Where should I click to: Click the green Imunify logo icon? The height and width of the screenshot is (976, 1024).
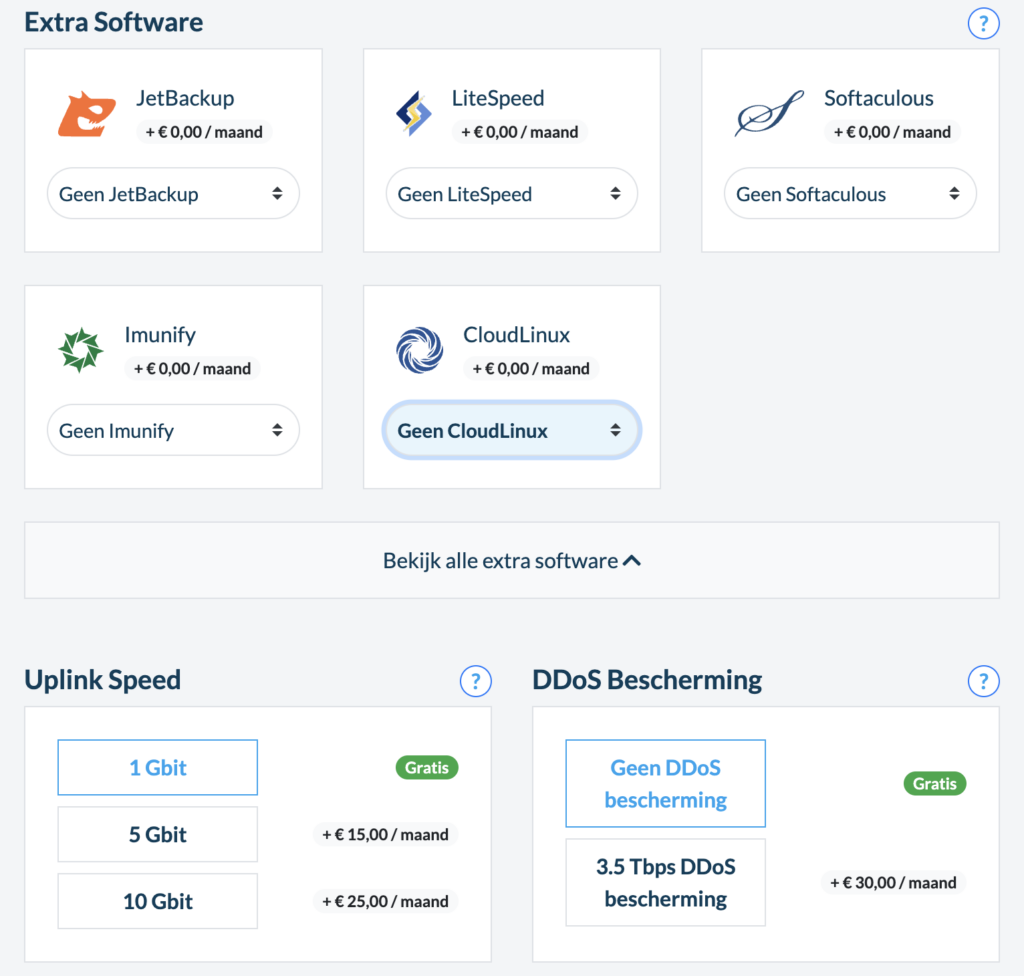click(x=80, y=351)
